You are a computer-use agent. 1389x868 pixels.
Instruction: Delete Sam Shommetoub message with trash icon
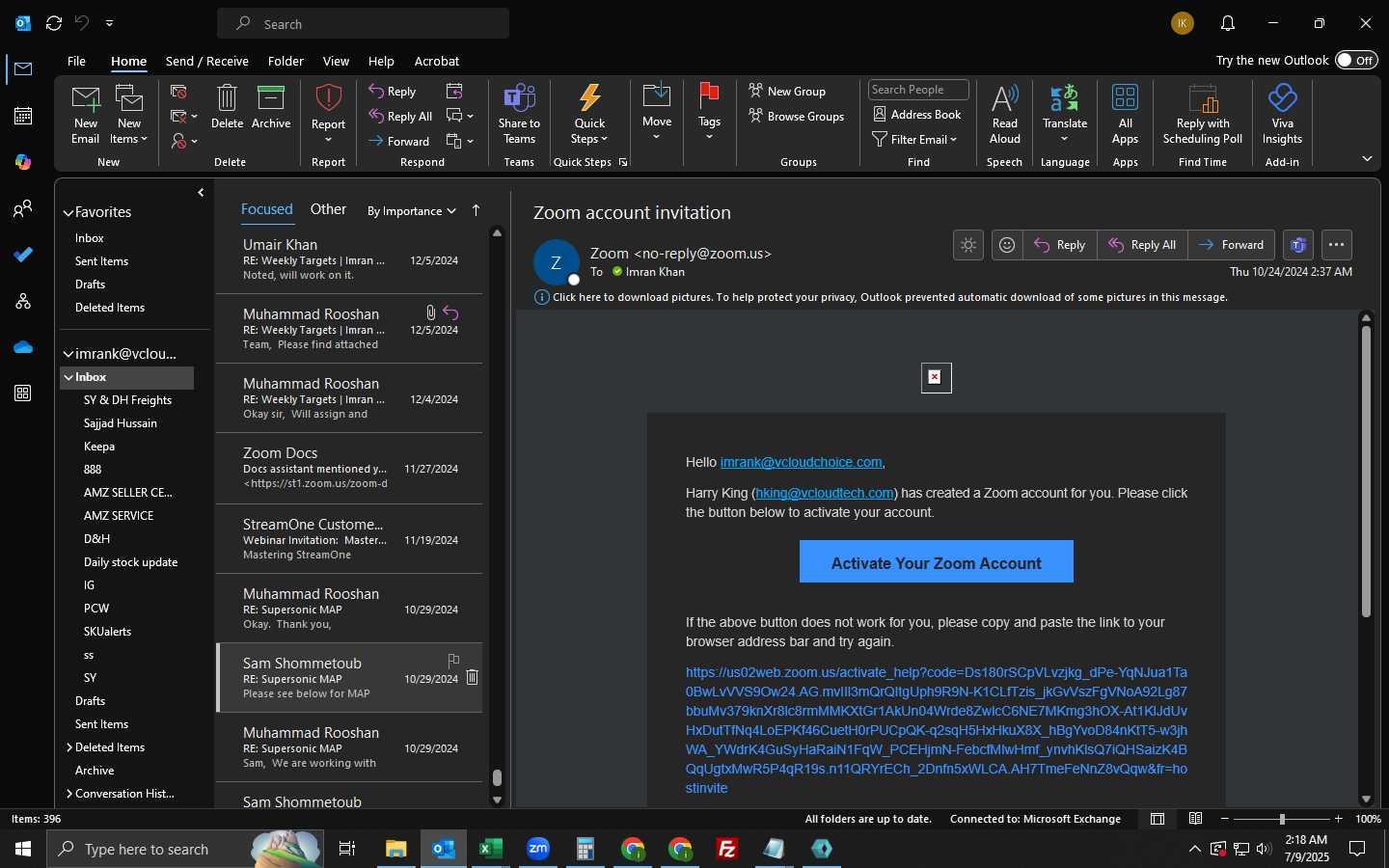[473, 677]
